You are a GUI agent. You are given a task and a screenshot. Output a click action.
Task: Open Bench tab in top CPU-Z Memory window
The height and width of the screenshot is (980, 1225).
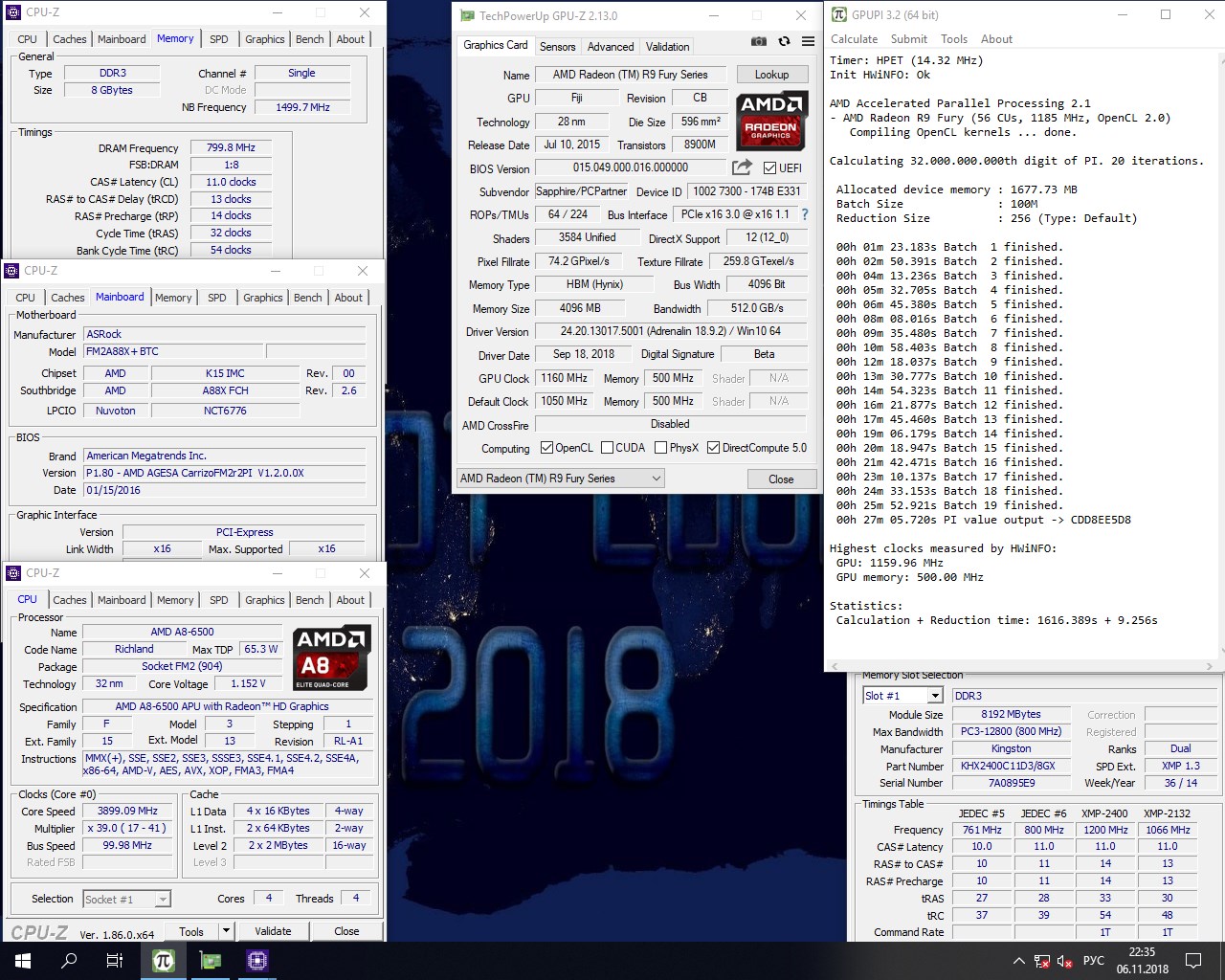pyautogui.click(x=310, y=39)
